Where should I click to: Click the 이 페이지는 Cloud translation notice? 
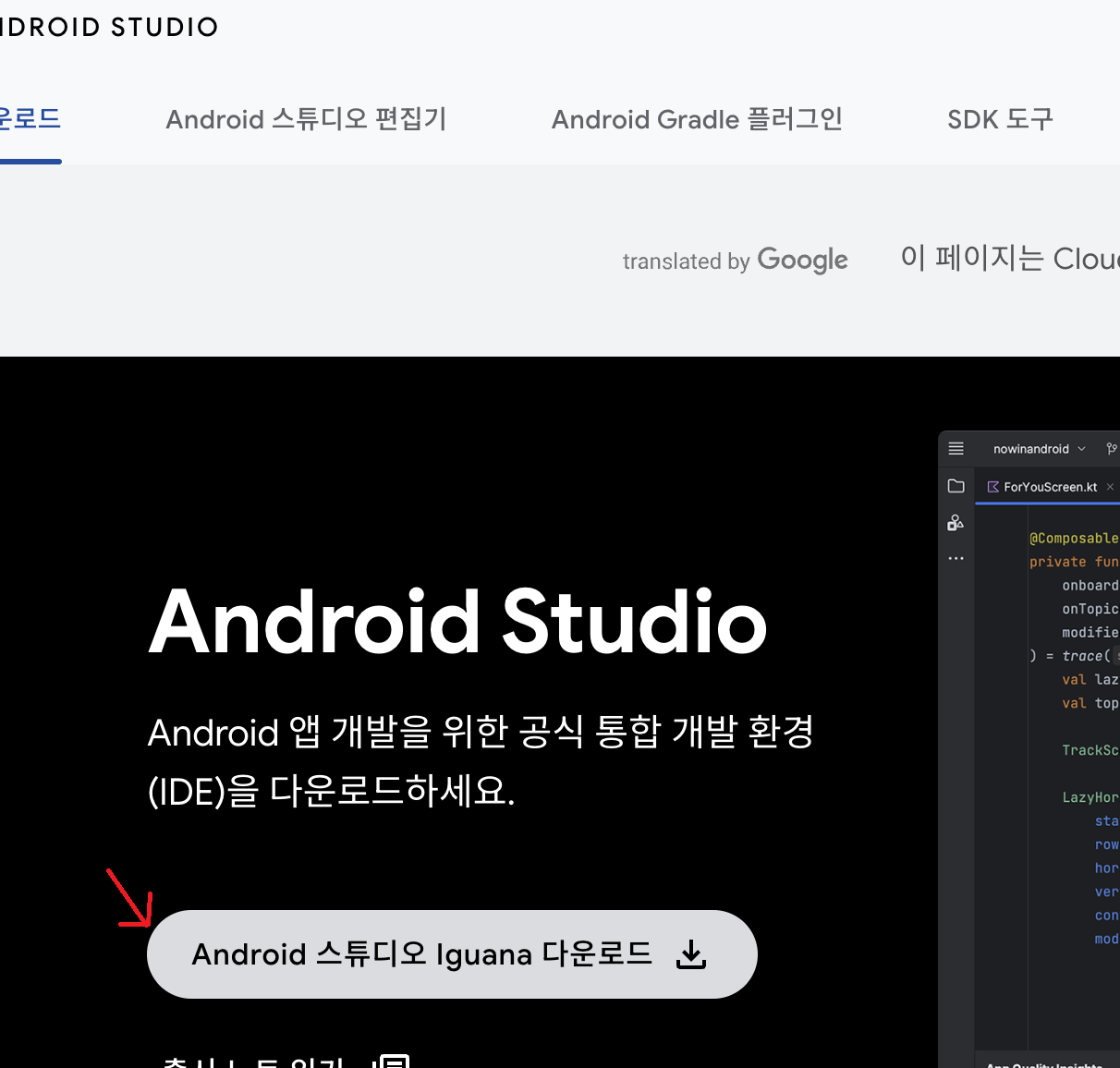click(x=1010, y=258)
